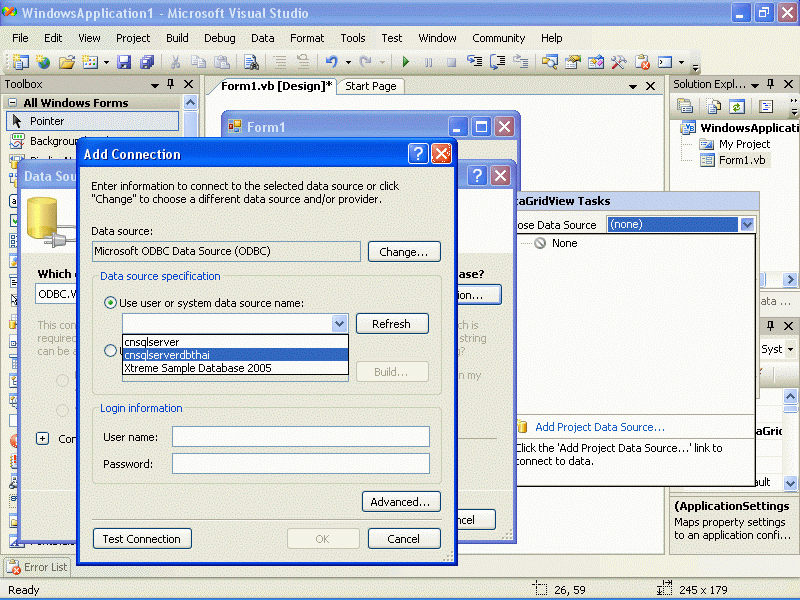Click the Step Out toolbar icon
The height and width of the screenshot is (600, 800).
pyautogui.click(x=520, y=62)
